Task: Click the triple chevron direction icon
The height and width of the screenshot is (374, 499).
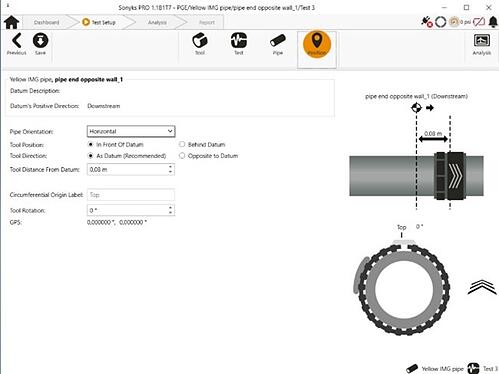Action: pyautogui.click(x=482, y=287)
